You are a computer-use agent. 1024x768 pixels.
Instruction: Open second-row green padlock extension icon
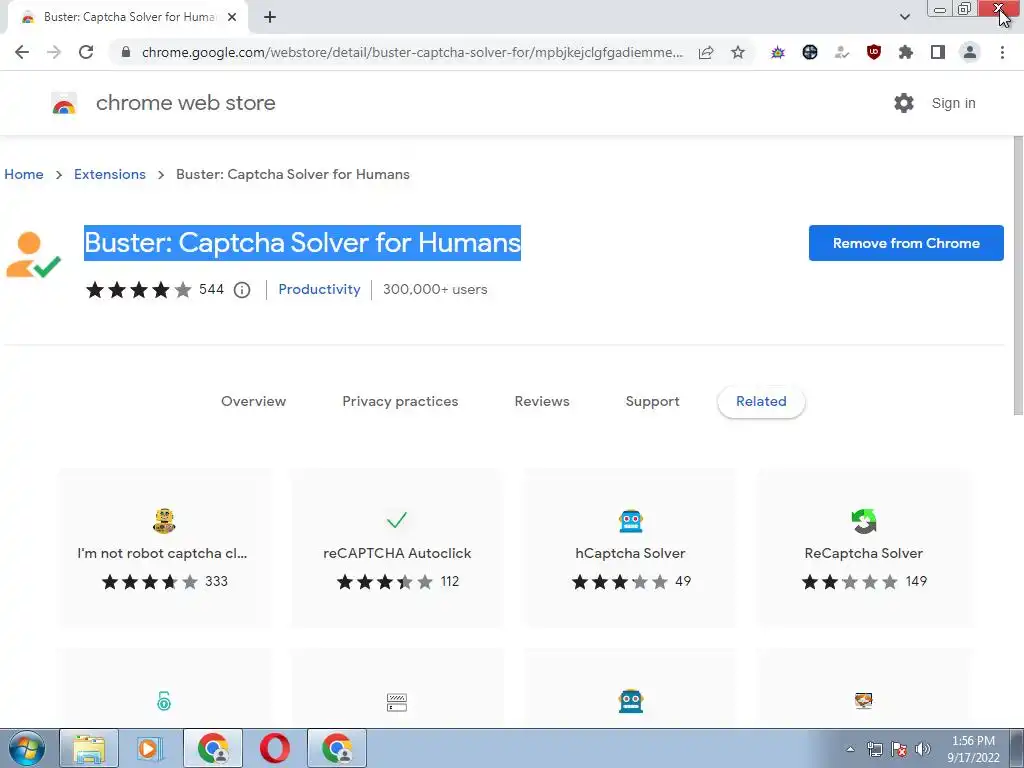point(164,701)
